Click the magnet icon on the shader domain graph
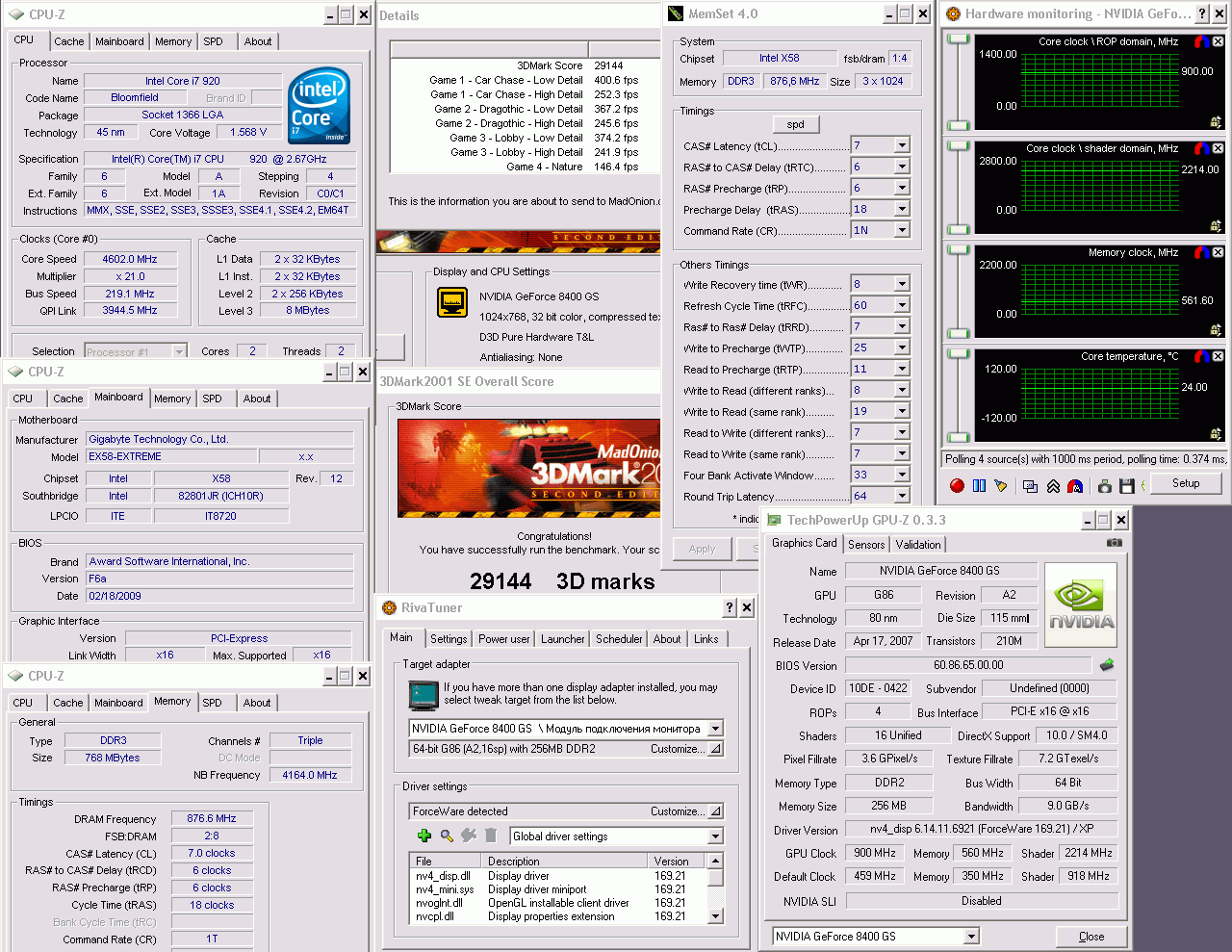 [x=1201, y=148]
